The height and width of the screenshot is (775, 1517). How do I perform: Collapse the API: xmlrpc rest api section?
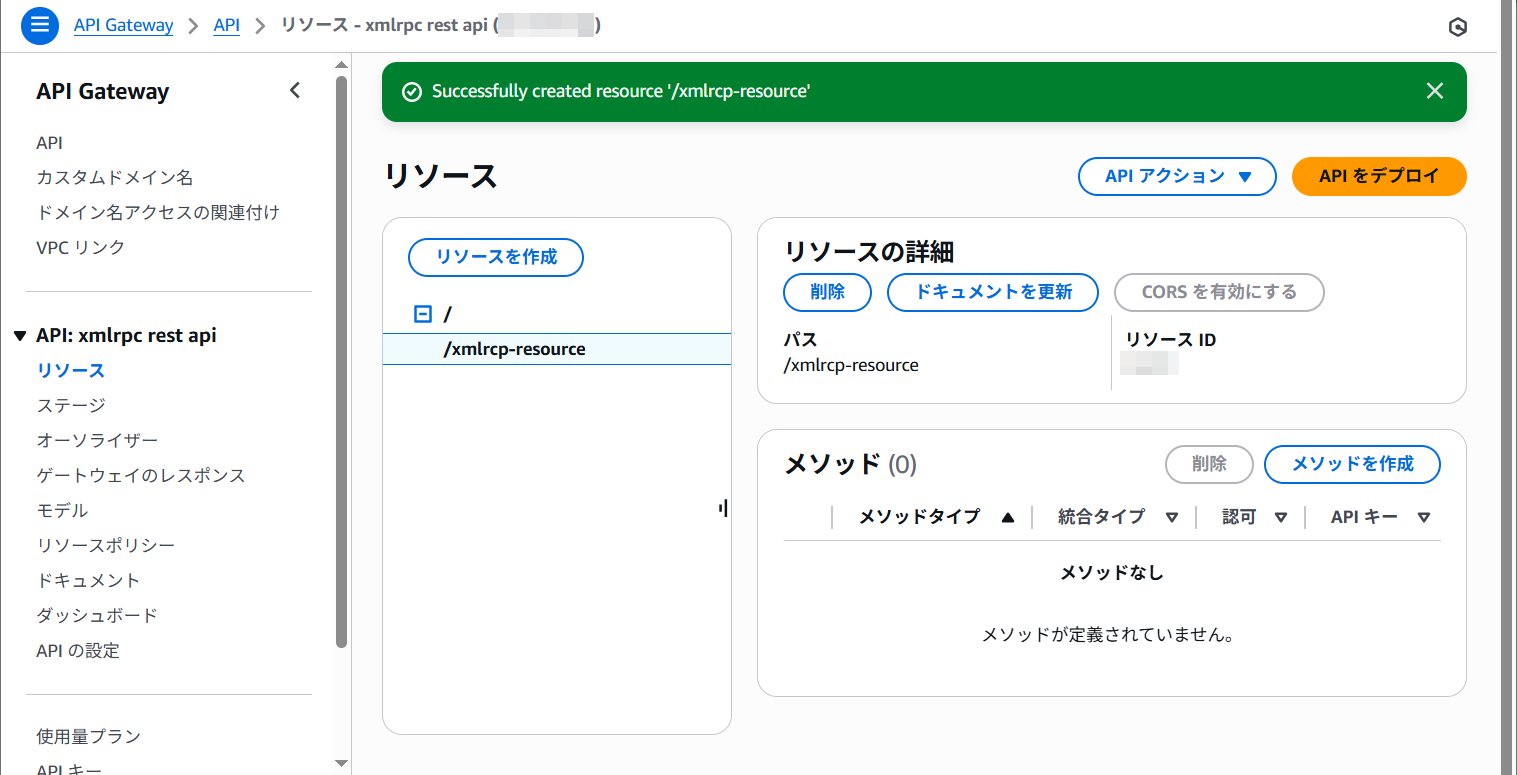(x=20, y=336)
